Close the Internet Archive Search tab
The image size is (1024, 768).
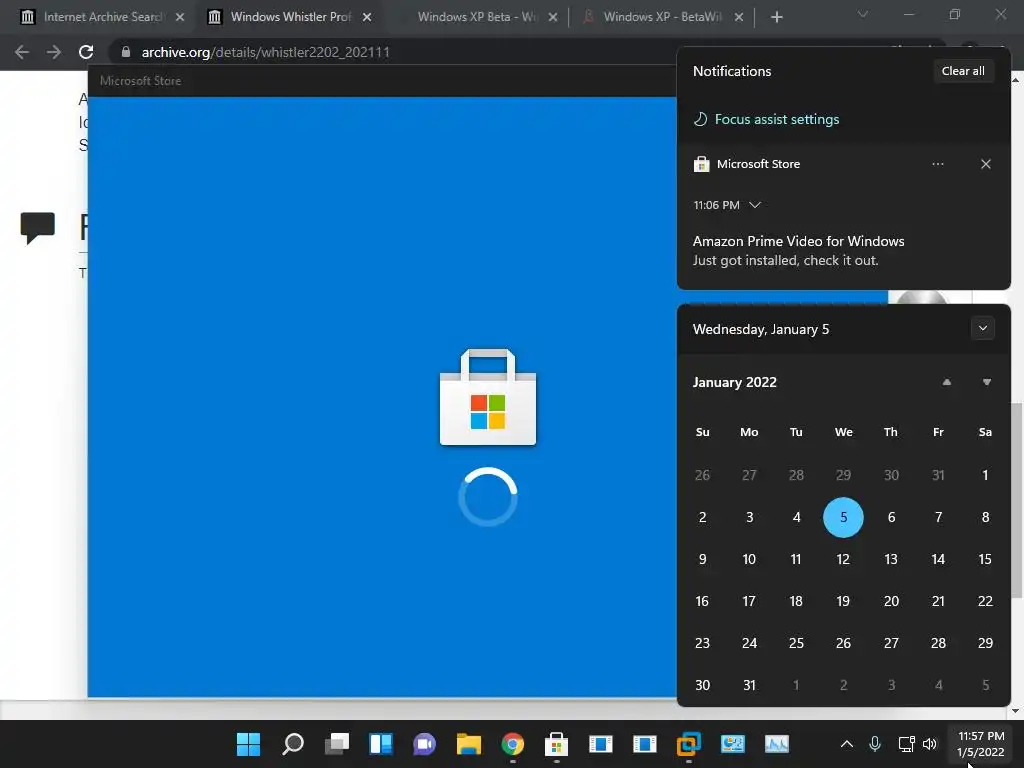tap(180, 17)
